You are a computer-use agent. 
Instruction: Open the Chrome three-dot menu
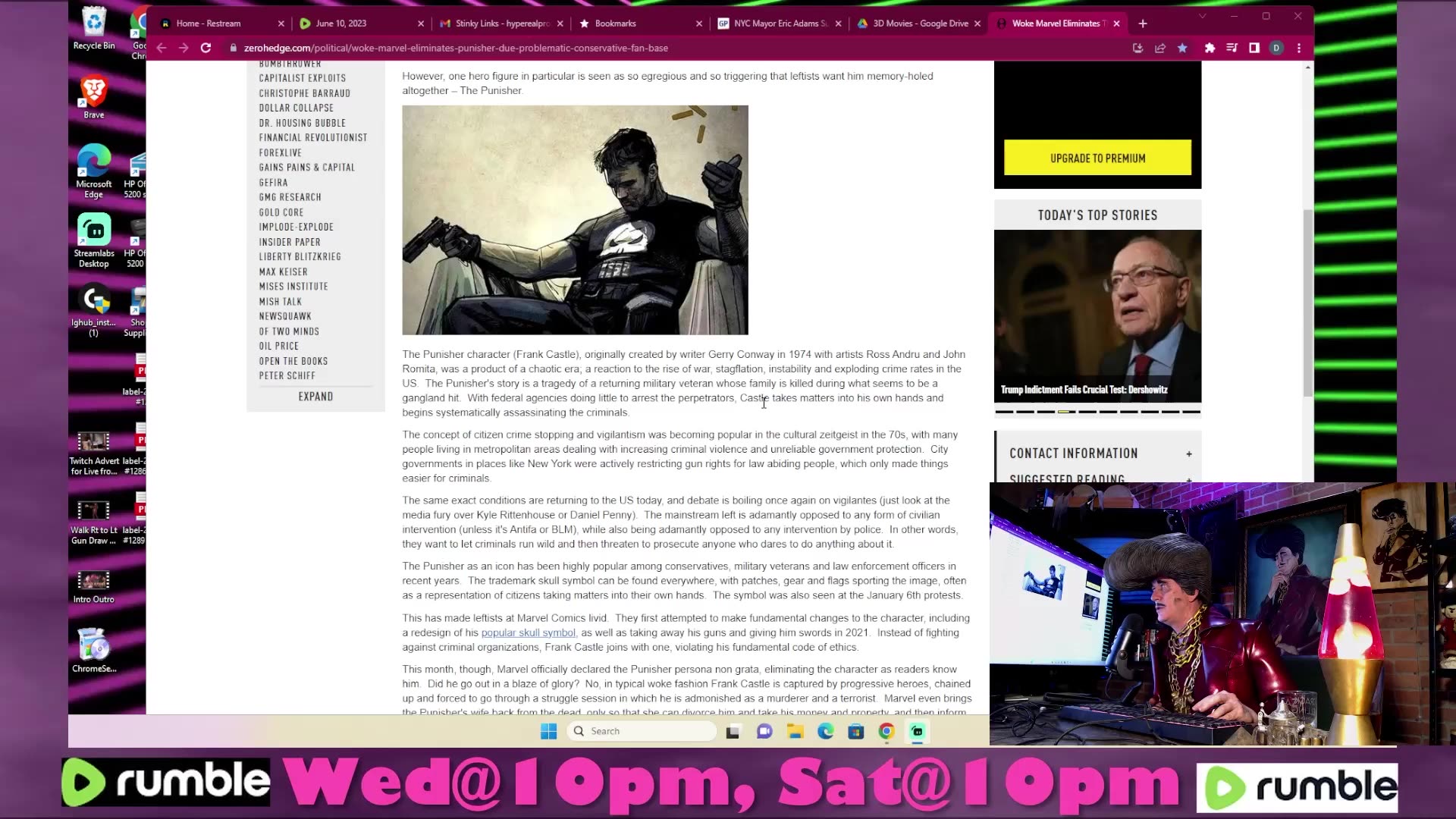(x=1299, y=48)
